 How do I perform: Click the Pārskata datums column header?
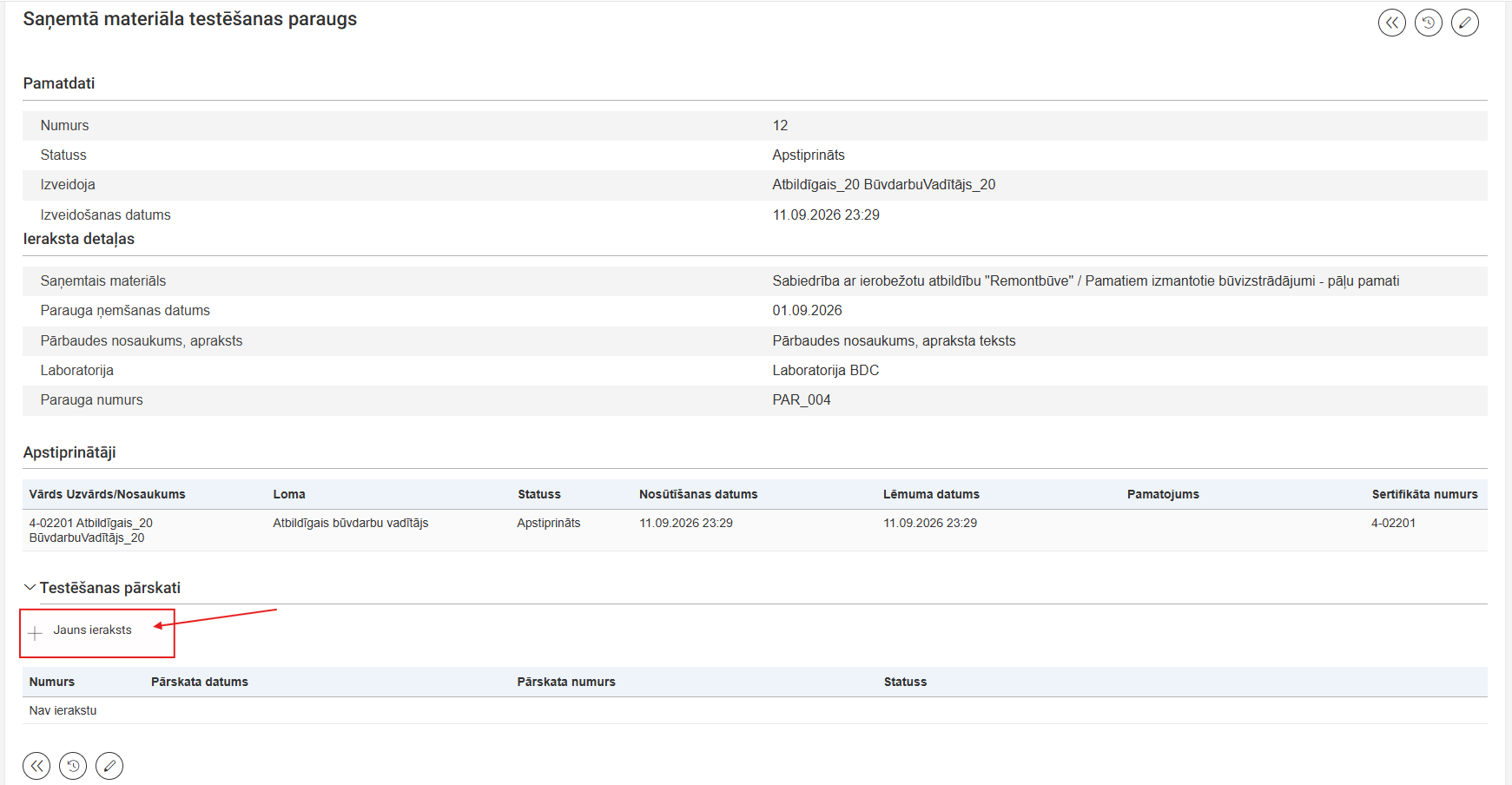(x=200, y=682)
